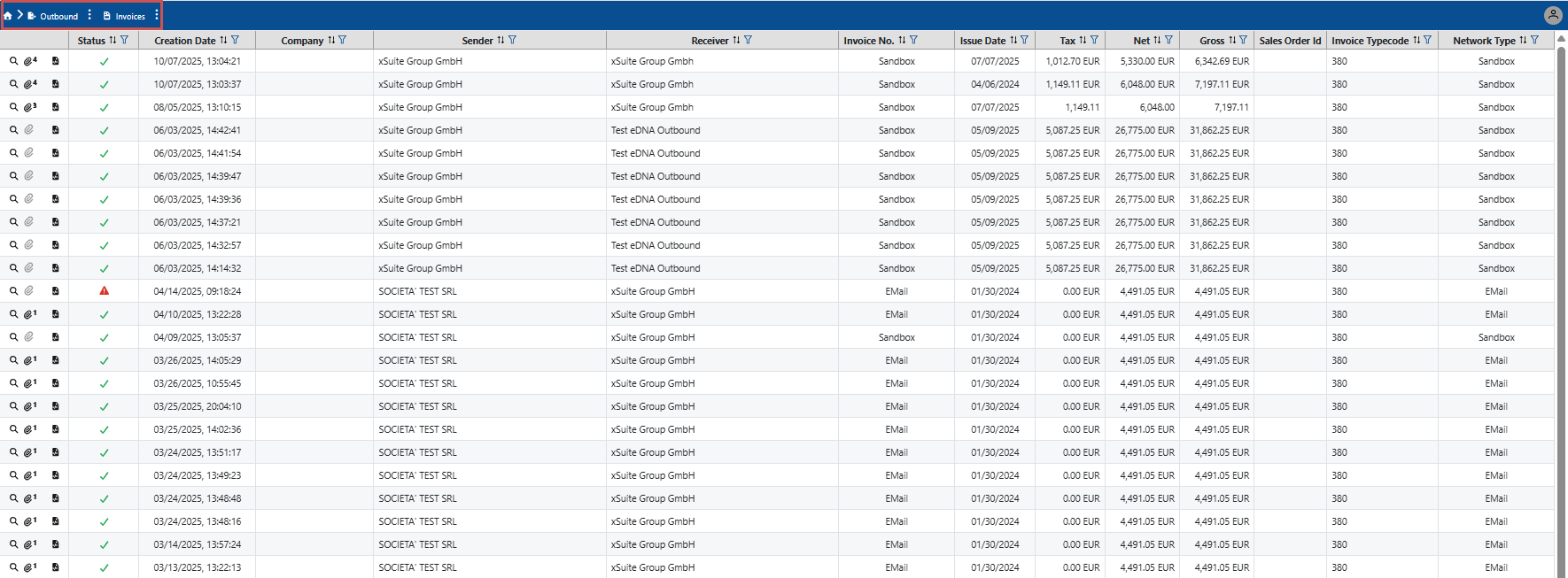Image resolution: width=1568 pixels, height=578 pixels.
Task: Click the Issue Date column header label
Action: pyautogui.click(x=982, y=41)
